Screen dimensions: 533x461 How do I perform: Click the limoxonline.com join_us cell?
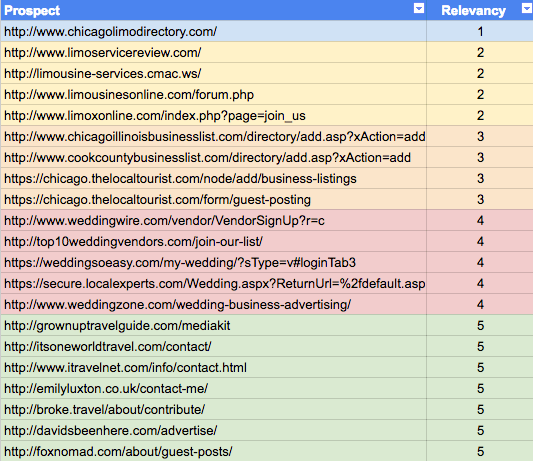coord(213,116)
